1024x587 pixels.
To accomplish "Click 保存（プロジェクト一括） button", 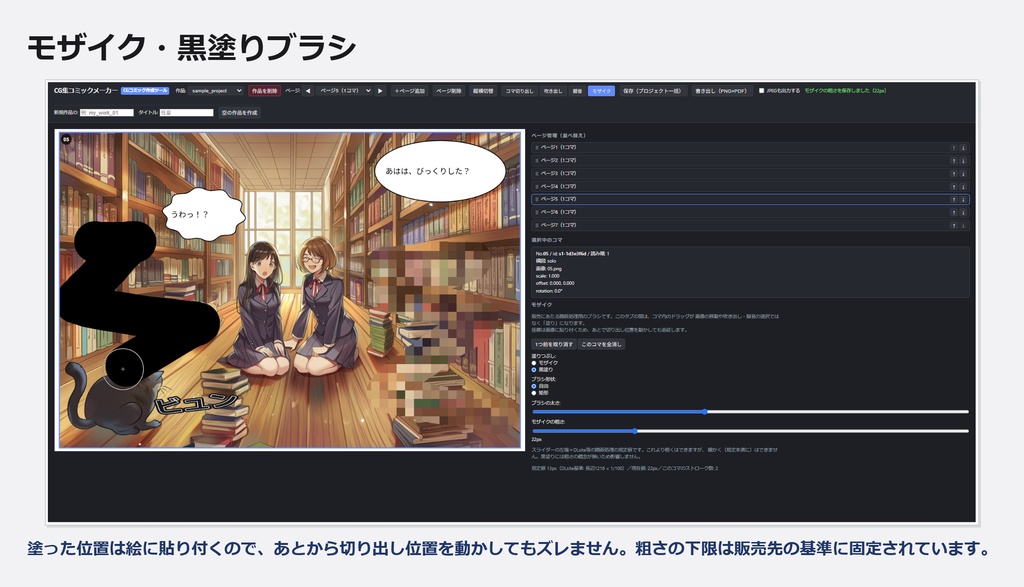I will pyautogui.click(x=652, y=91).
